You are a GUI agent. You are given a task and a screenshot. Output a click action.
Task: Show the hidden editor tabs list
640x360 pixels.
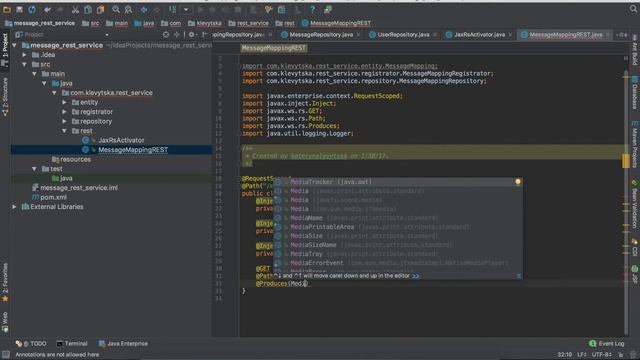click(622, 35)
